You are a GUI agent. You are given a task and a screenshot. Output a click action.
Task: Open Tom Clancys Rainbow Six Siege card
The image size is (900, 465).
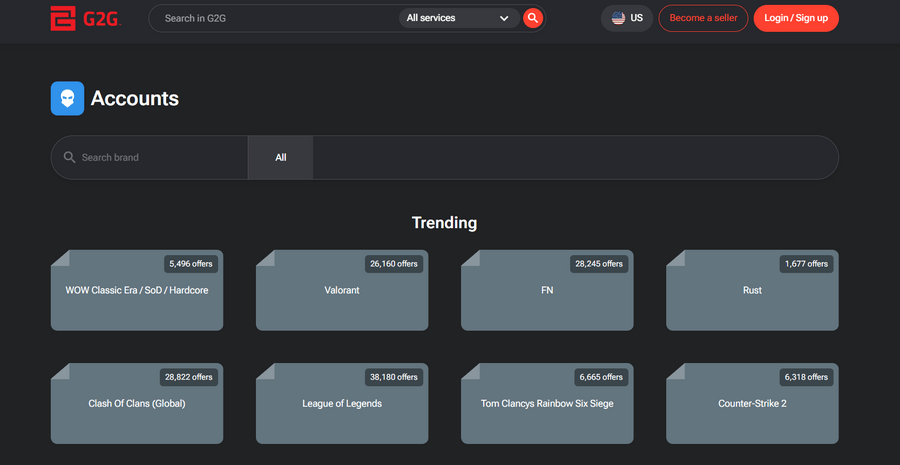pos(547,403)
